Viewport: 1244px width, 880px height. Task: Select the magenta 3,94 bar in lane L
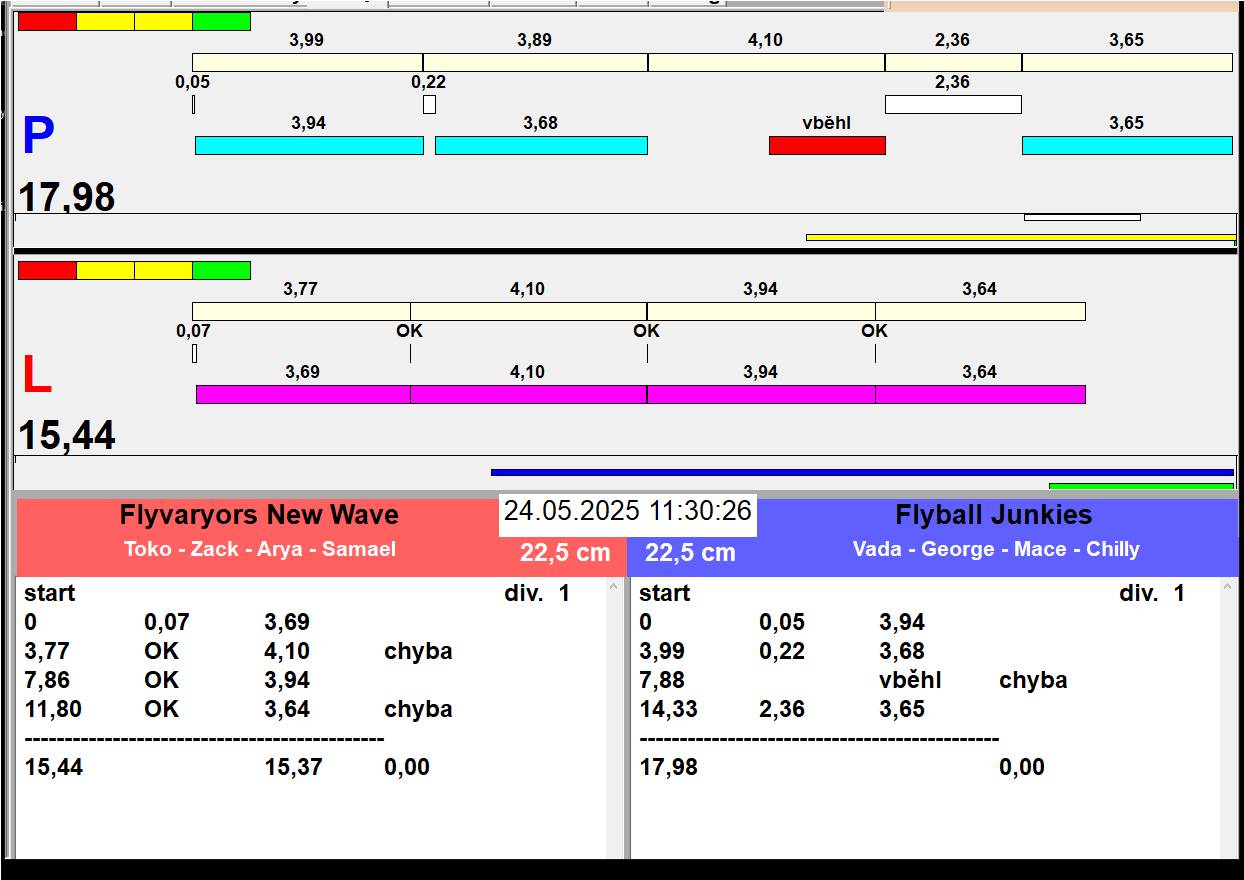(761, 394)
